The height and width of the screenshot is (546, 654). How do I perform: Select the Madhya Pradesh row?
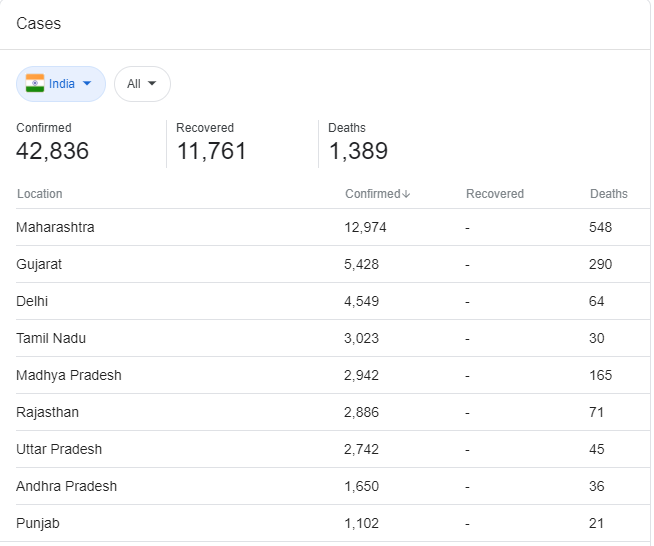pyautogui.click(x=333, y=375)
